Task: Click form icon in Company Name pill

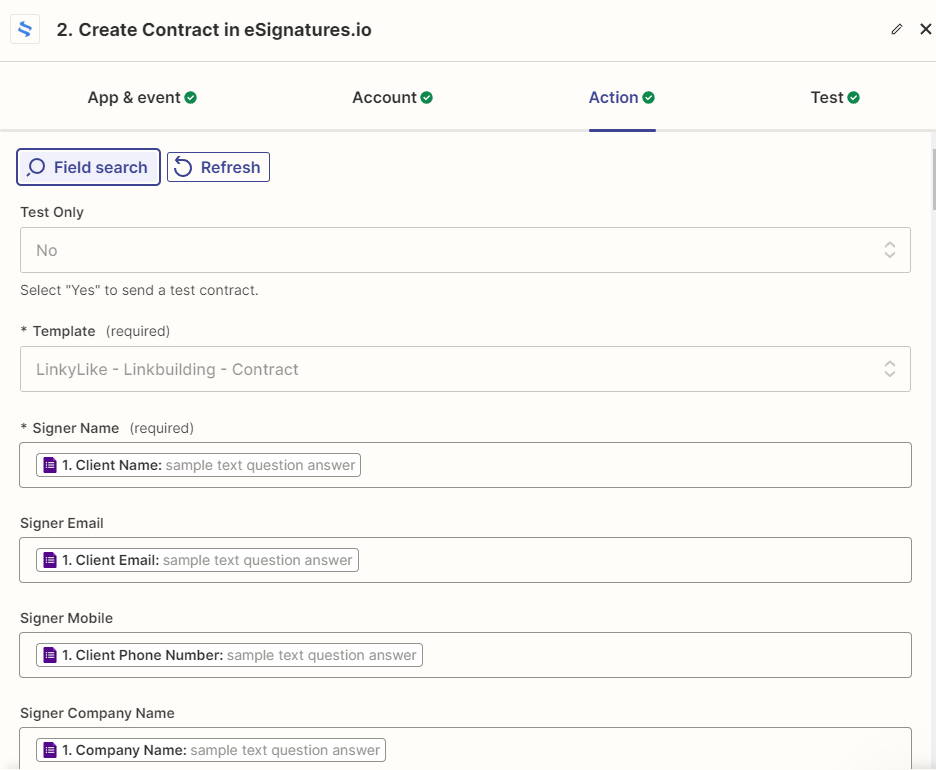Action: [x=50, y=750]
